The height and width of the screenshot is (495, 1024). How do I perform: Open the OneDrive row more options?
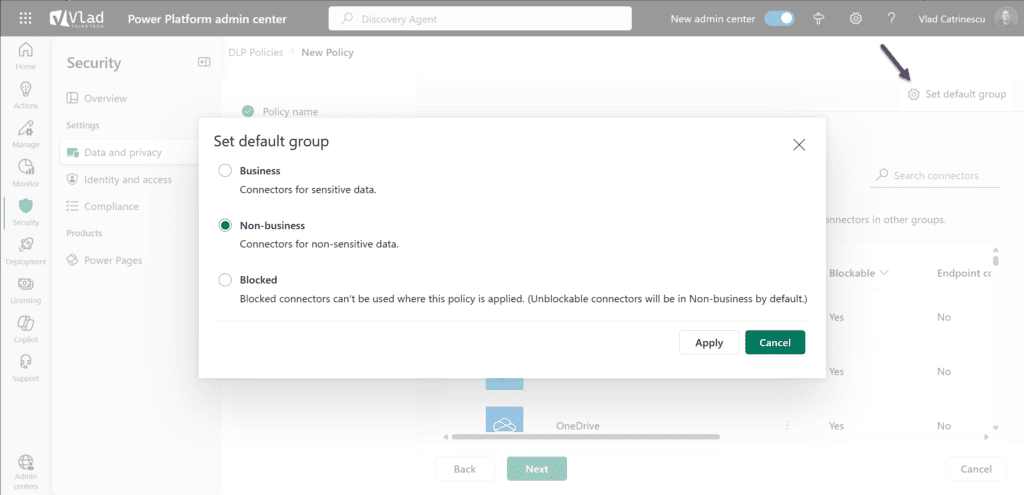point(787,425)
